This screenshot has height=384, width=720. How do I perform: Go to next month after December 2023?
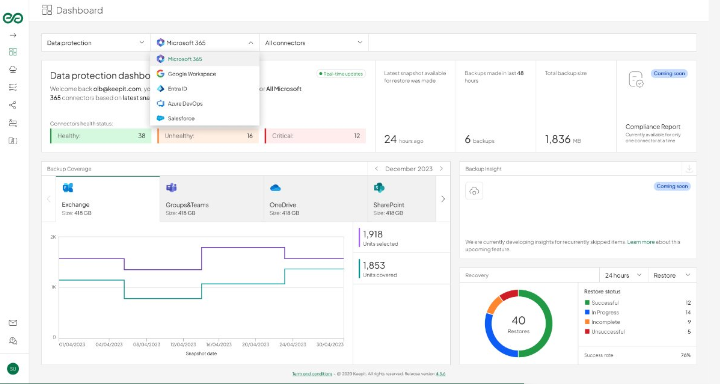pyautogui.click(x=441, y=169)
